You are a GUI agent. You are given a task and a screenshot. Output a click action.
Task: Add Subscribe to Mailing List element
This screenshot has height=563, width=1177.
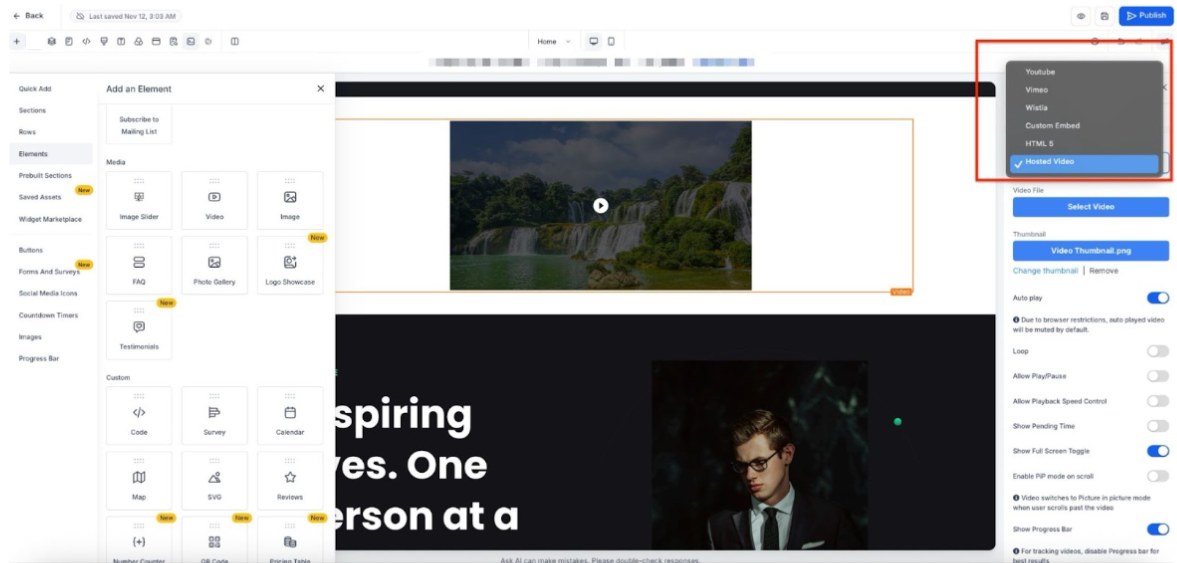click(139, 125)
